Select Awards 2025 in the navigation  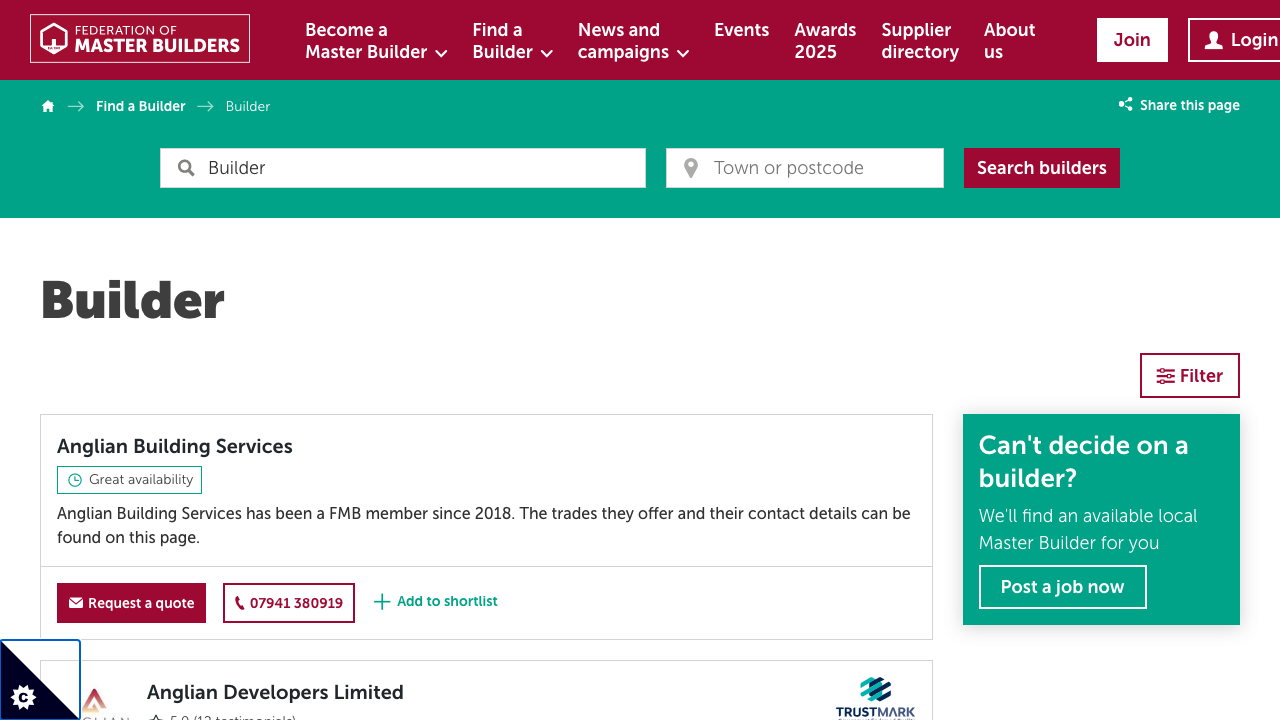(825, 41)
